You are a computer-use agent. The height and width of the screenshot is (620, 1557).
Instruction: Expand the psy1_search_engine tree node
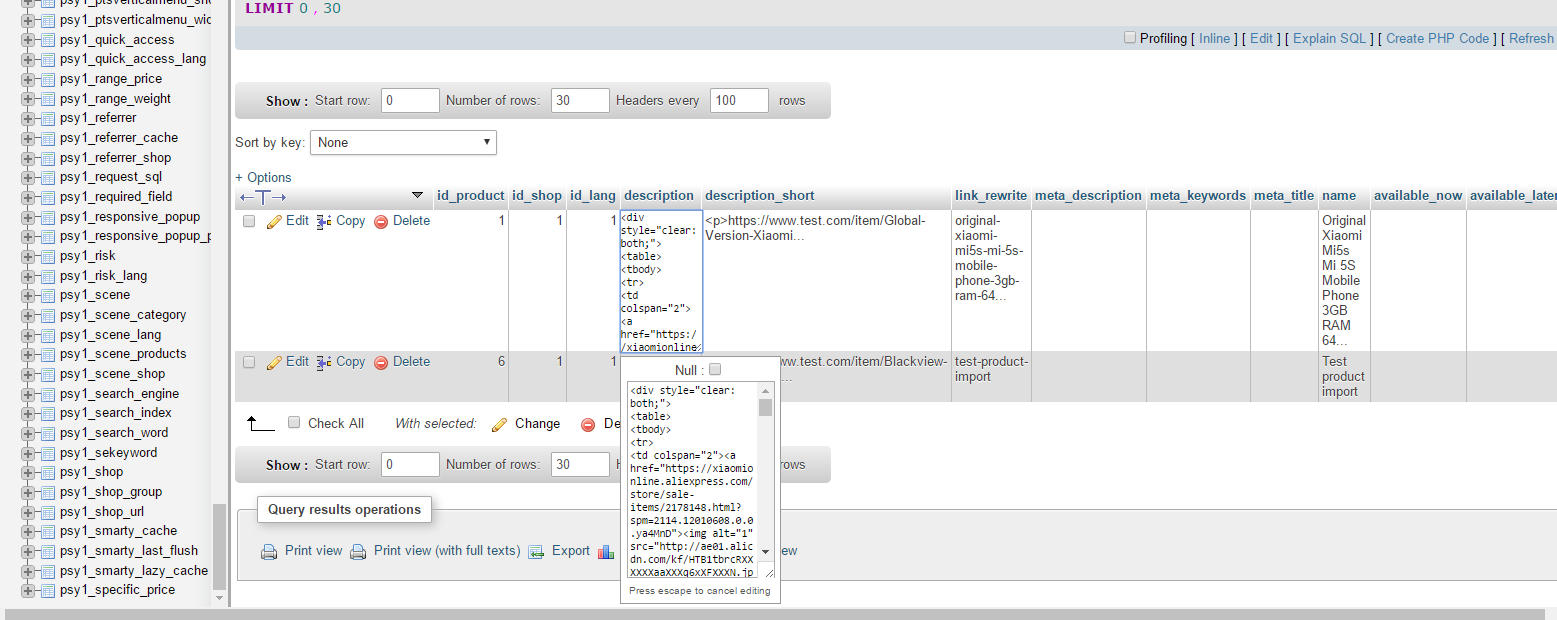coord(27,394)
